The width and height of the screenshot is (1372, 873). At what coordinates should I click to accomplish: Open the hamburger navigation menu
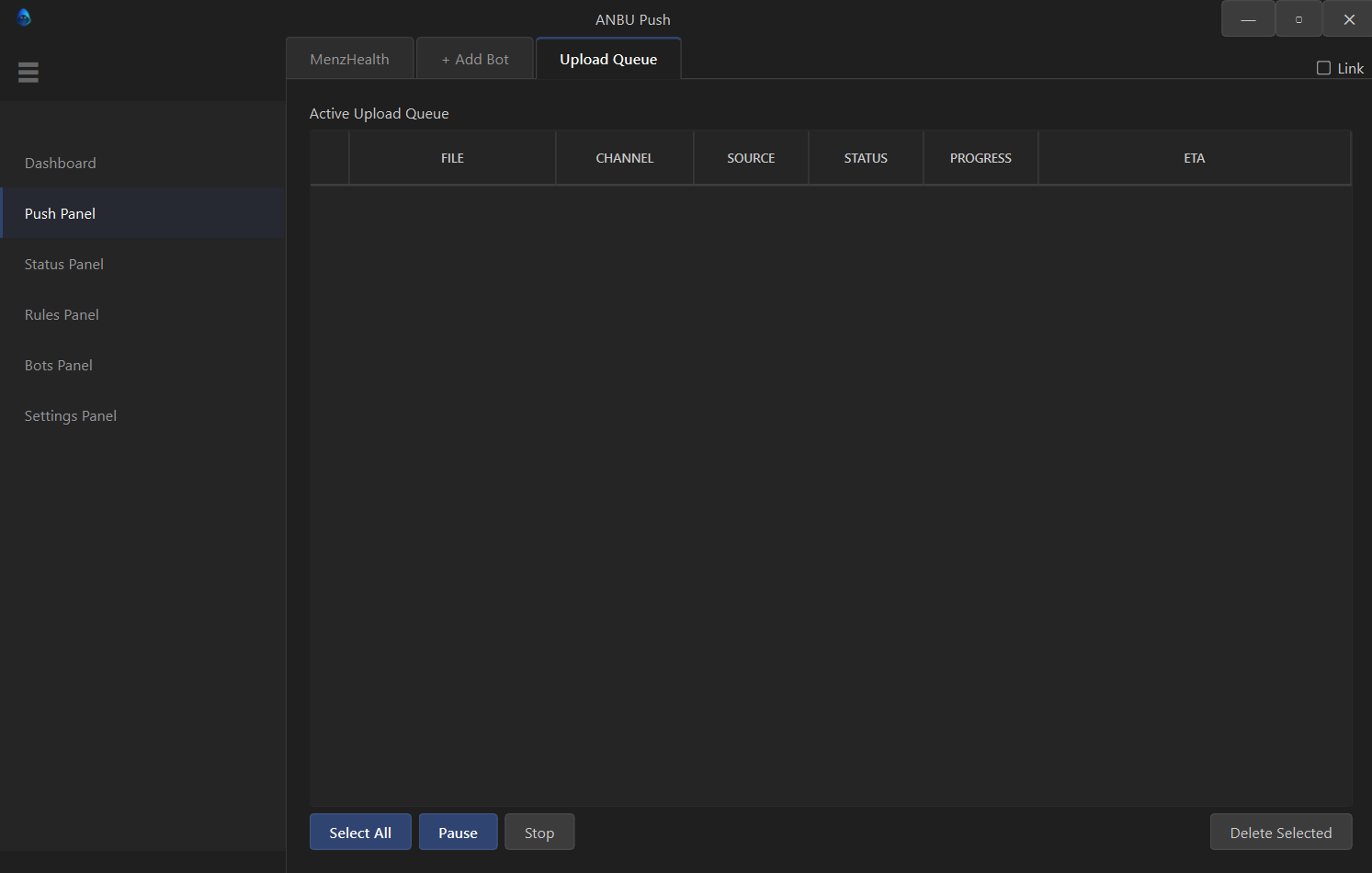click(x=28, y=72)
